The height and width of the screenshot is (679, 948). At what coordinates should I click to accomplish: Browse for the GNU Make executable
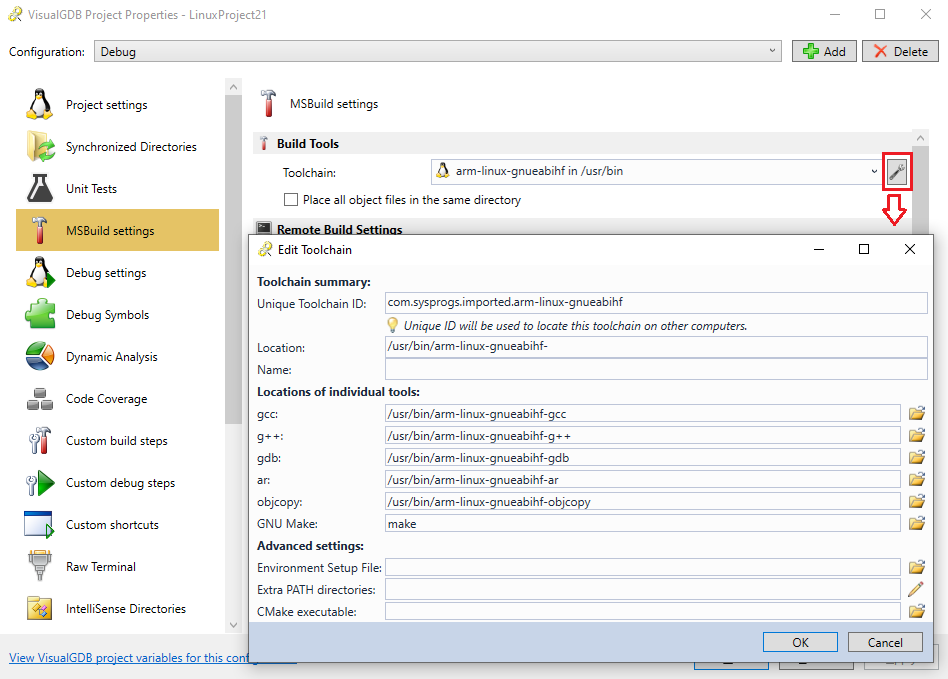point(917,523)
